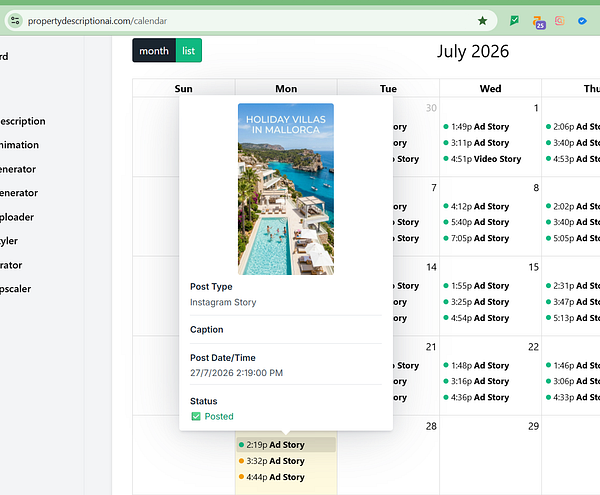The height and width of the screenshot is (495, 600).
Task: Open the blue checkmark browser extension
Action: [x=582, y=21]
